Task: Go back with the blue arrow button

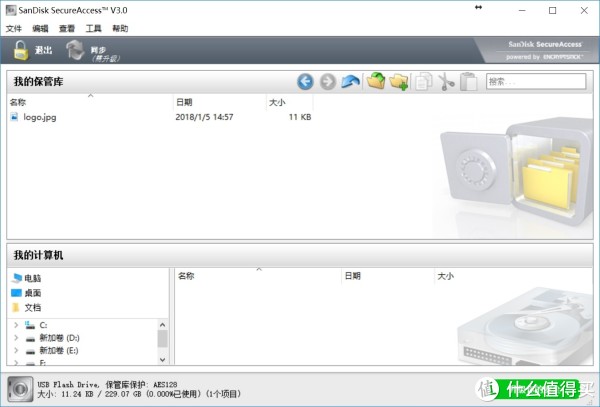Action: [x=305, y=81]
